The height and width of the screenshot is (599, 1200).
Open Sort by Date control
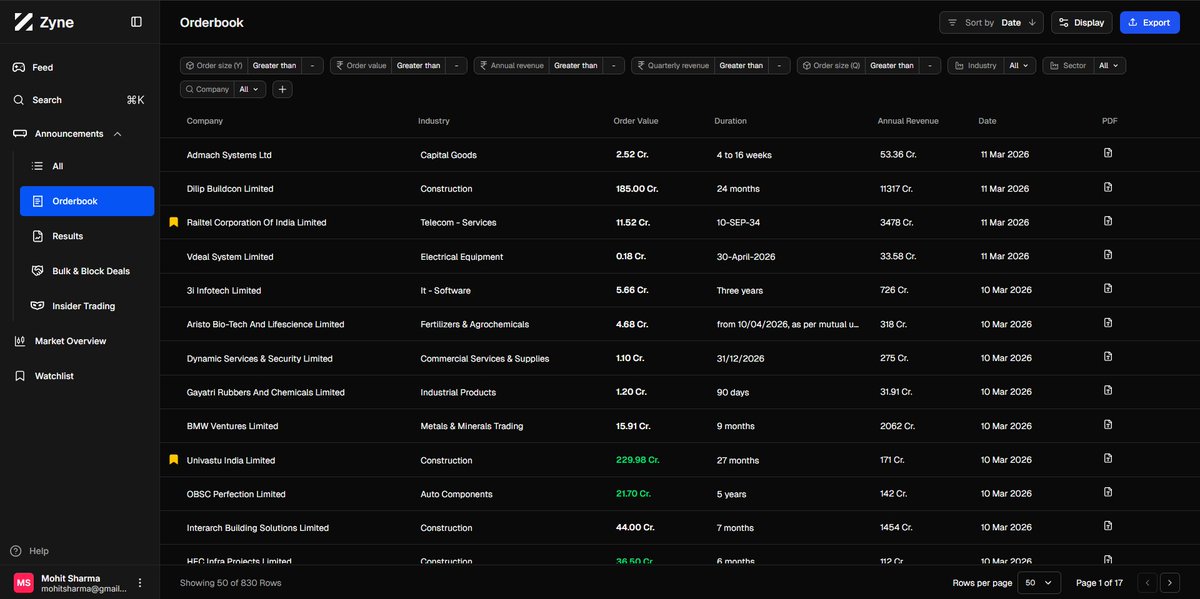coord(991,22)
